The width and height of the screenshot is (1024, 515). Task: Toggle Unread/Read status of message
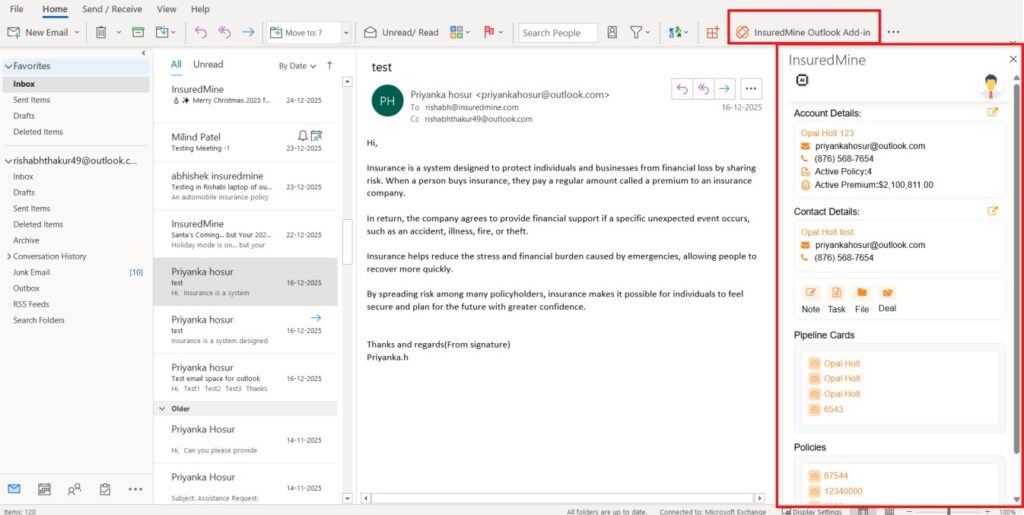[x=401, y=32]
